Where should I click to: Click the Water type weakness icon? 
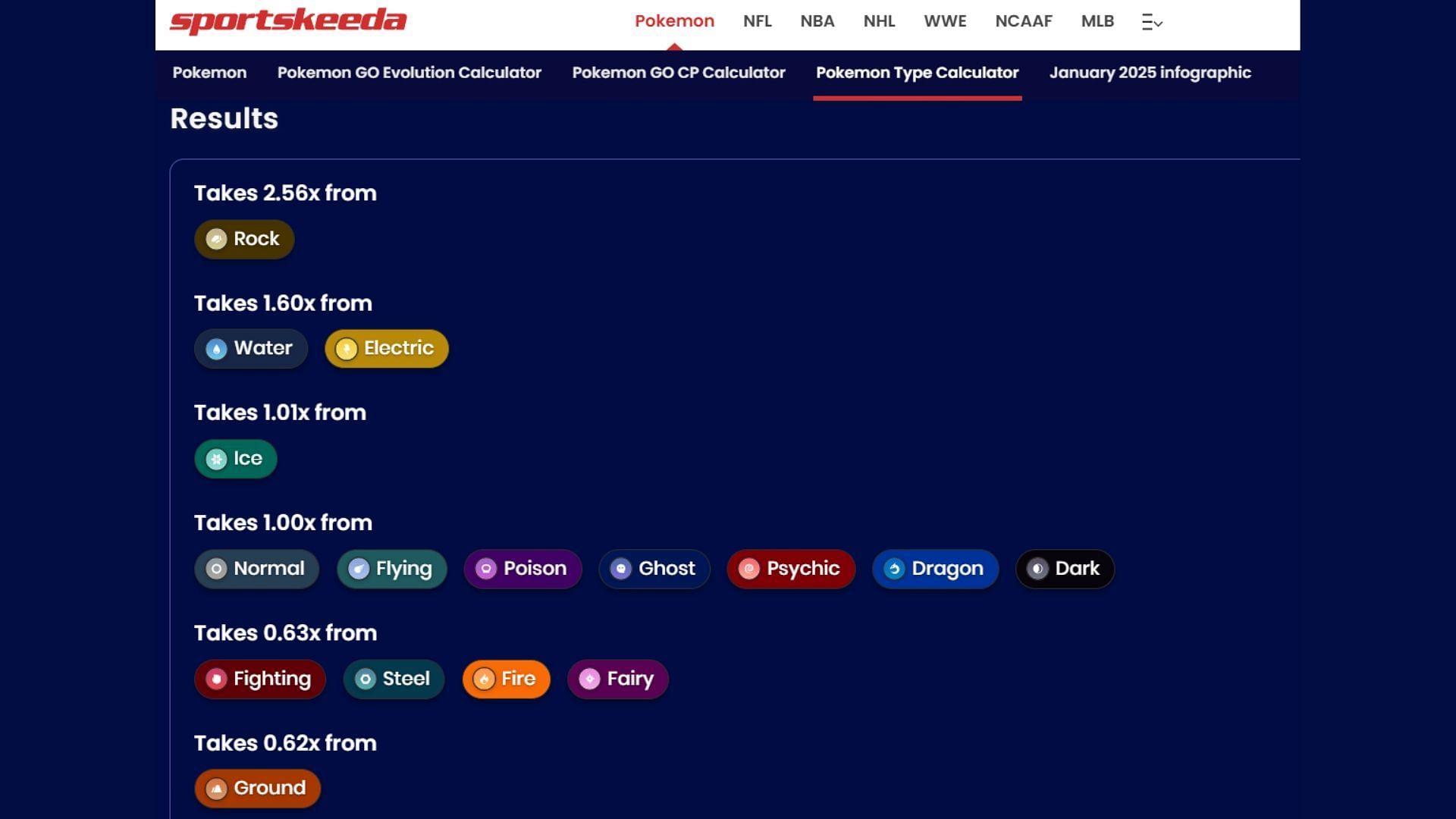tap(215, 348)
